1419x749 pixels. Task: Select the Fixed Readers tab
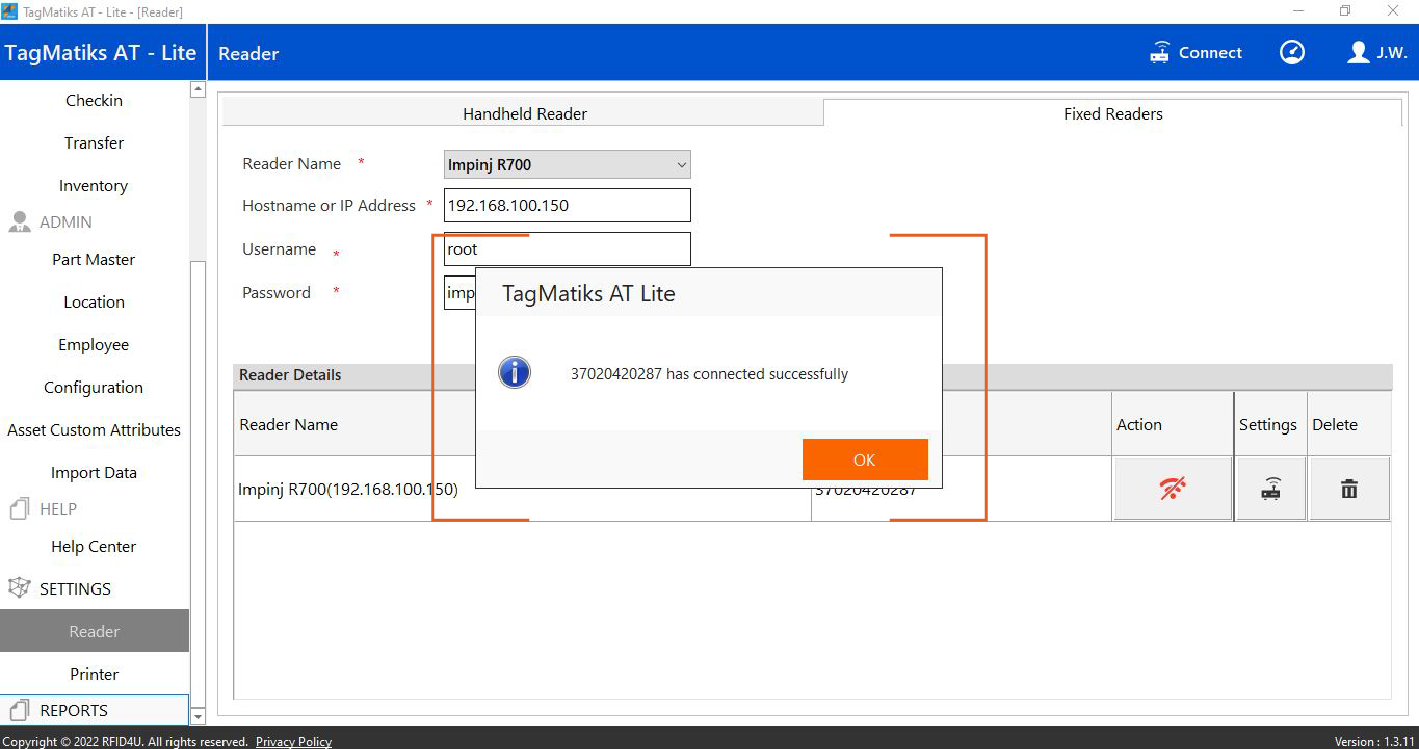tap(1112, 114)
